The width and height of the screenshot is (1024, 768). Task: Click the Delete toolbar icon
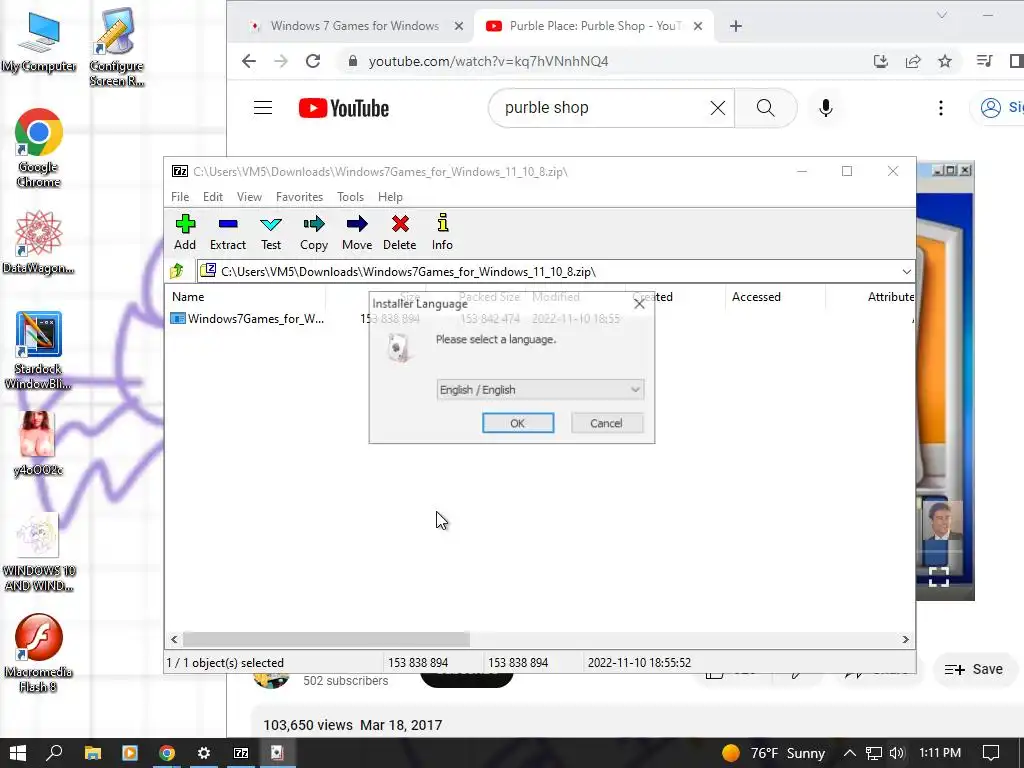tap(400, 232)
